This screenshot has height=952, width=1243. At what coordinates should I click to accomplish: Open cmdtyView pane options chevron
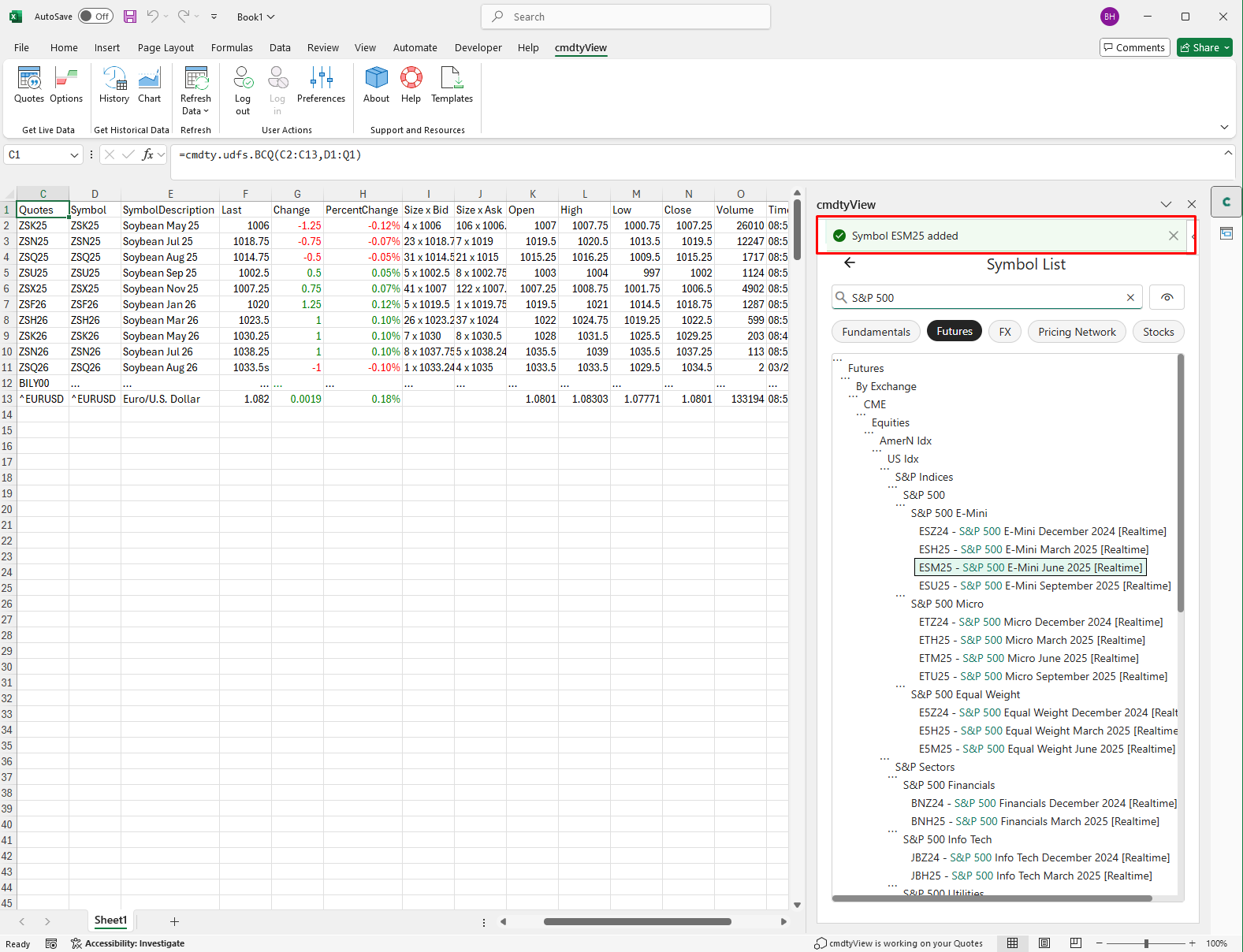coord(1166,204)
